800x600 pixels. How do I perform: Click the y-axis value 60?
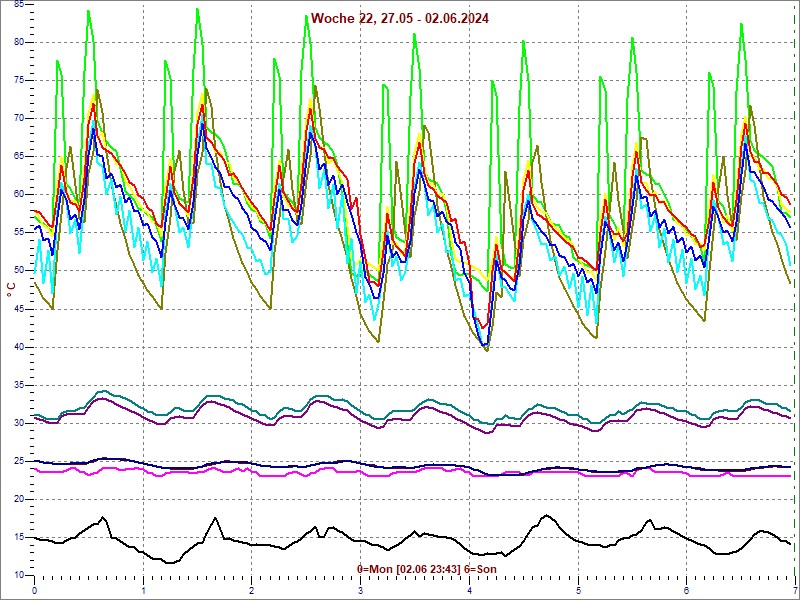[19, 194]
